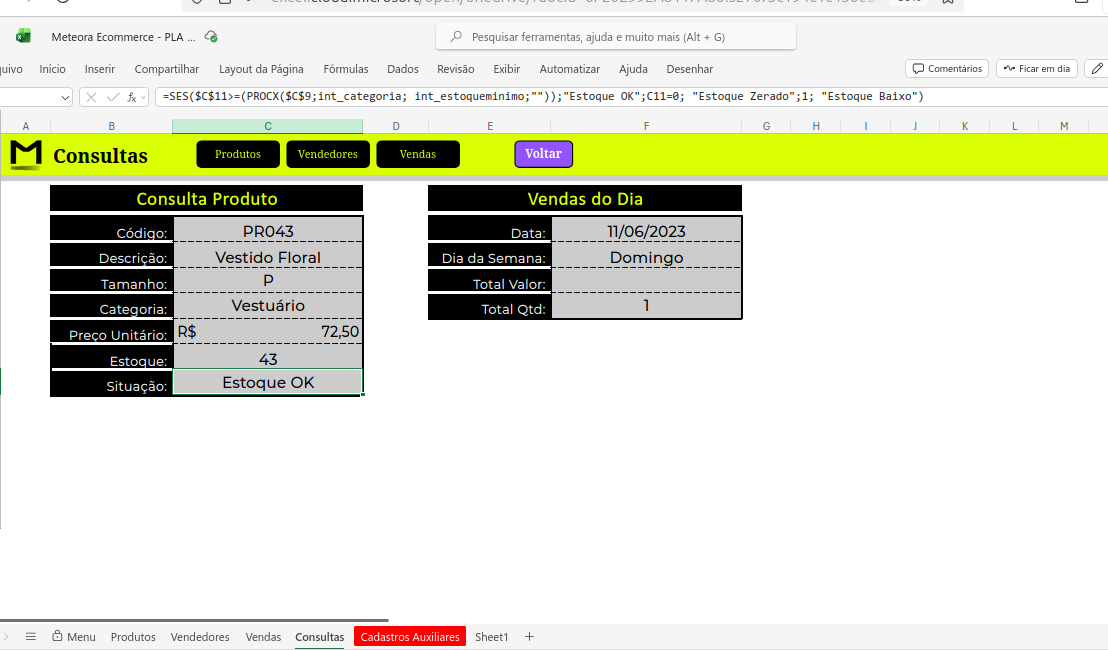Open the Inserir ribbon tab
The image size is (1108, 650).
pyautogui.click(x=100, y=69)
